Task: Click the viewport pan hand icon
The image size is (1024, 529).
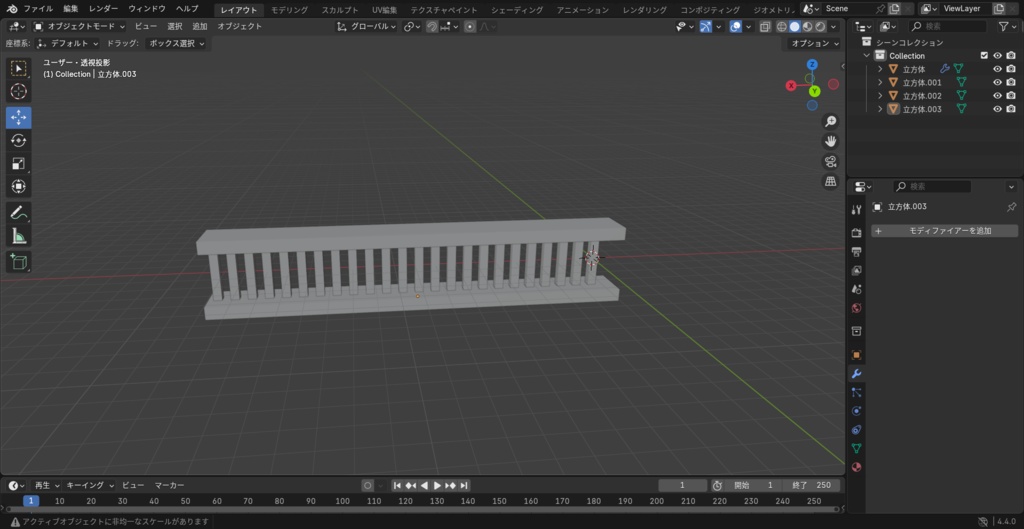Action: 831,141
